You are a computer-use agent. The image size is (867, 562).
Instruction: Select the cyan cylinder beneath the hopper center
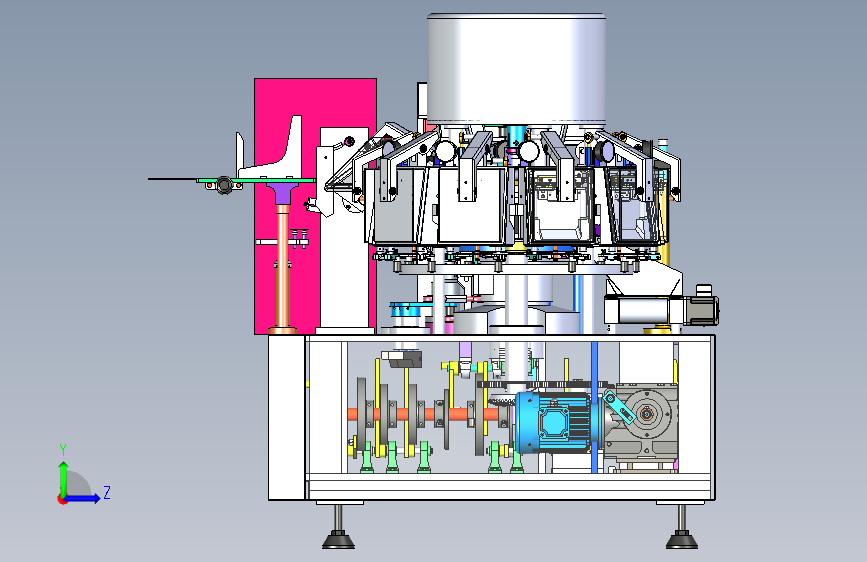[x=516, y=134]
